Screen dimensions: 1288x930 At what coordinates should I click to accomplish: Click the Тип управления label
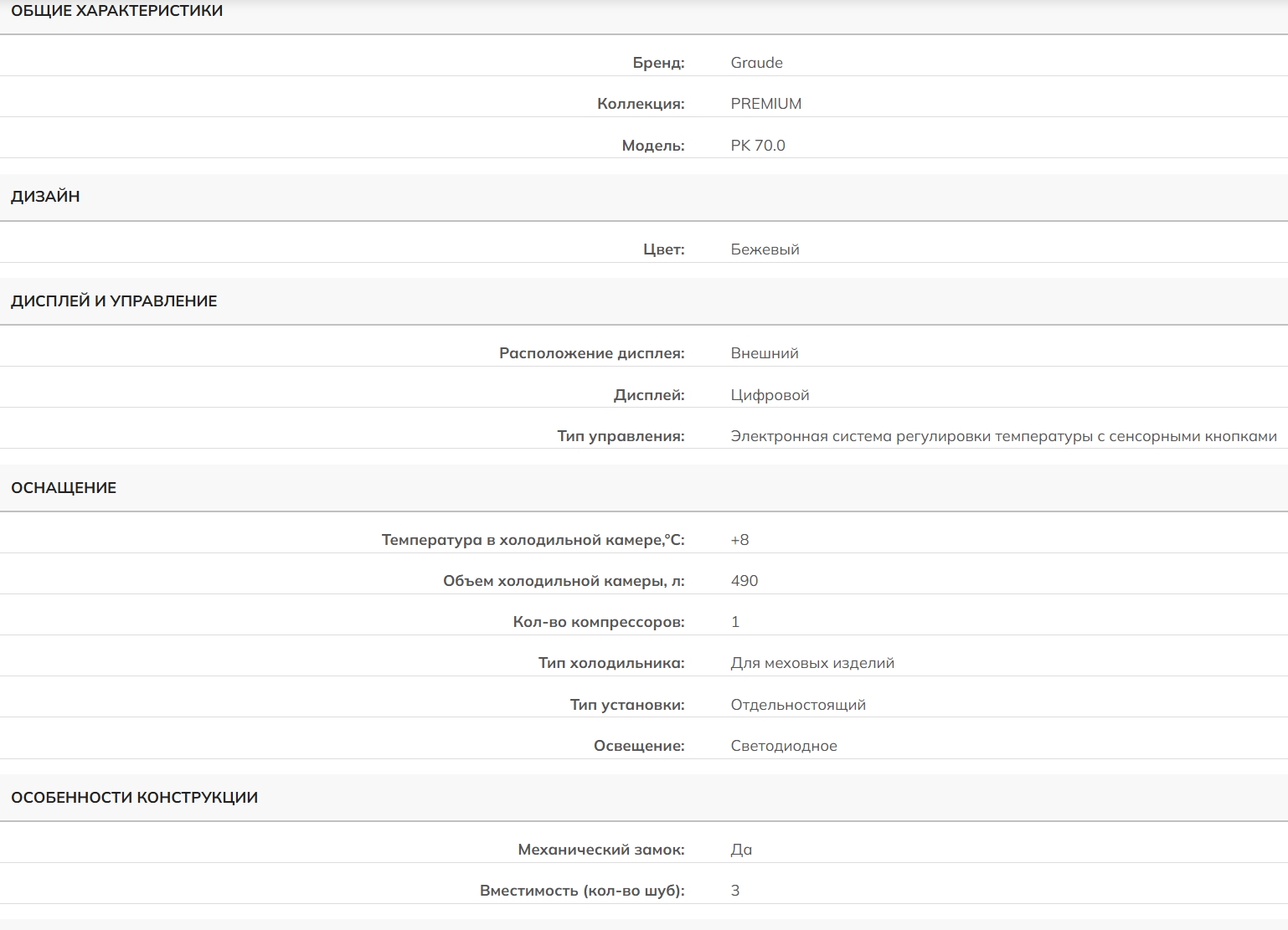tap(621, 436)
